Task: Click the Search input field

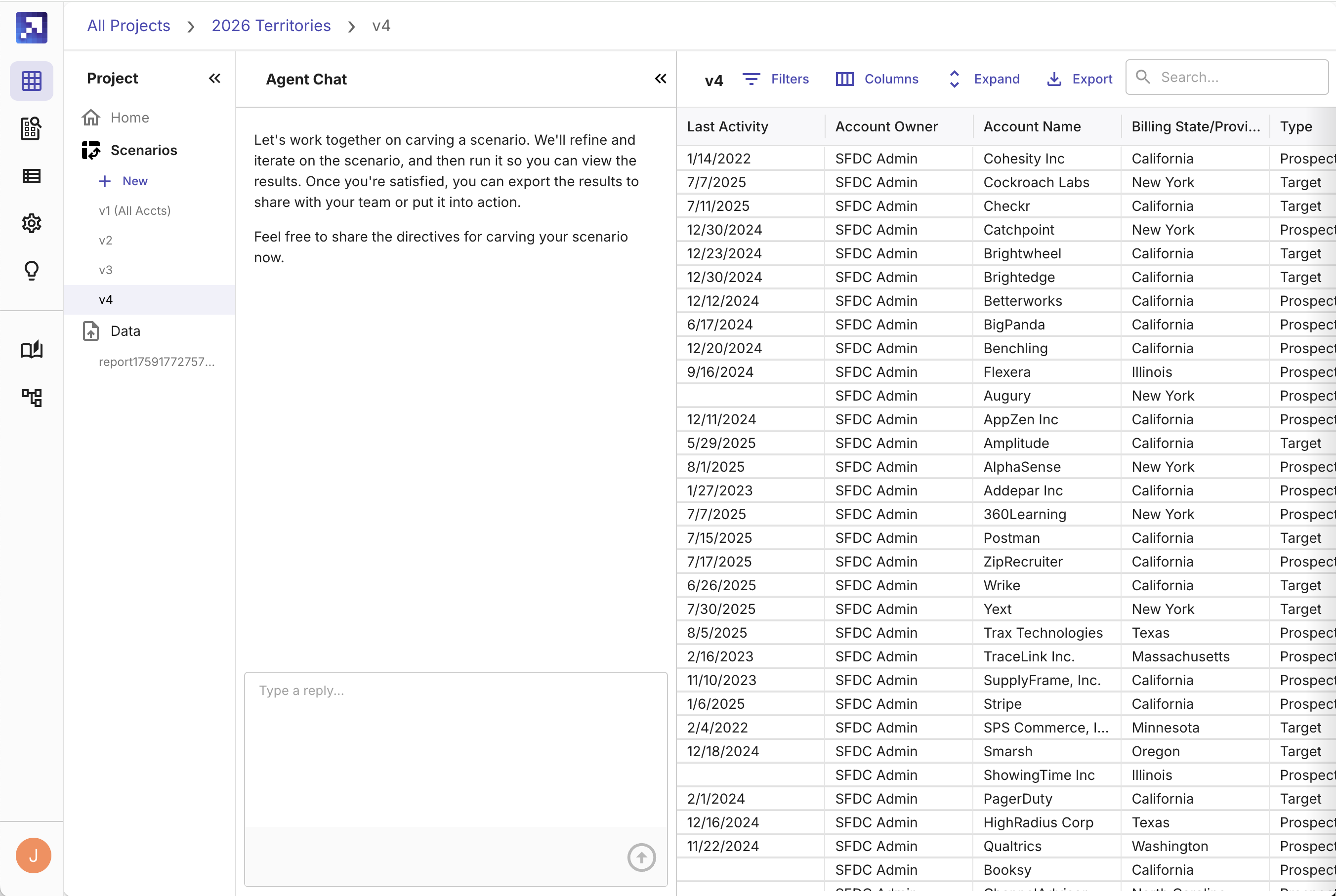Action: coord(1234,77)
